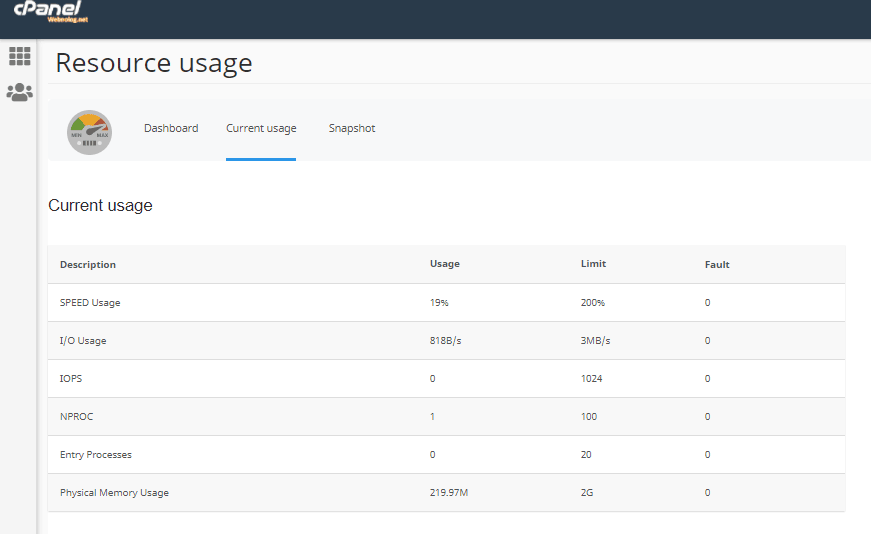Click the resource usage gauge icon

(x=89, y=132)
